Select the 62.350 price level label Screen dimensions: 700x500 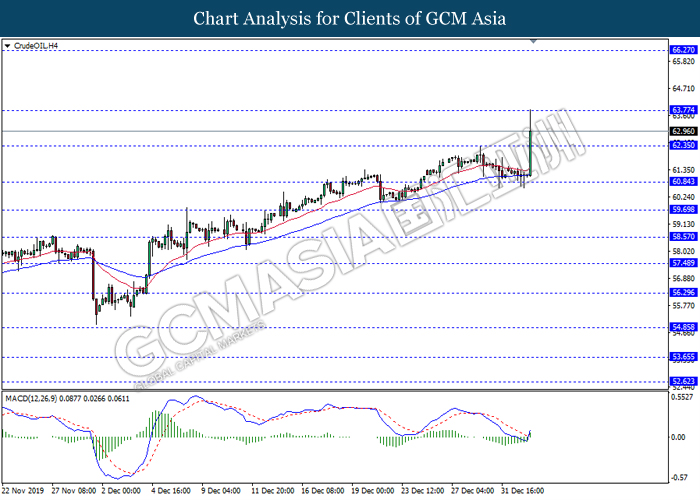683,145
